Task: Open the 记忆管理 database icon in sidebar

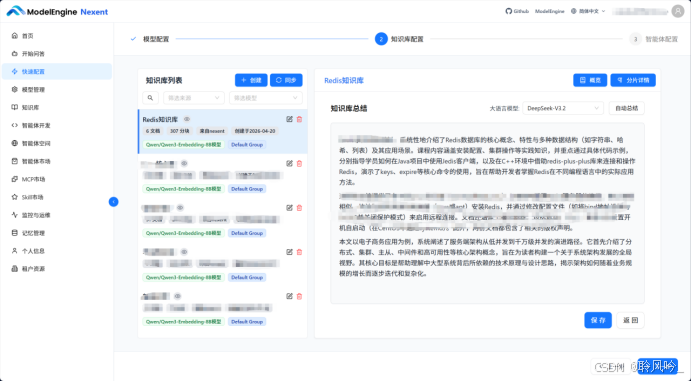Action: pos(15,233)
